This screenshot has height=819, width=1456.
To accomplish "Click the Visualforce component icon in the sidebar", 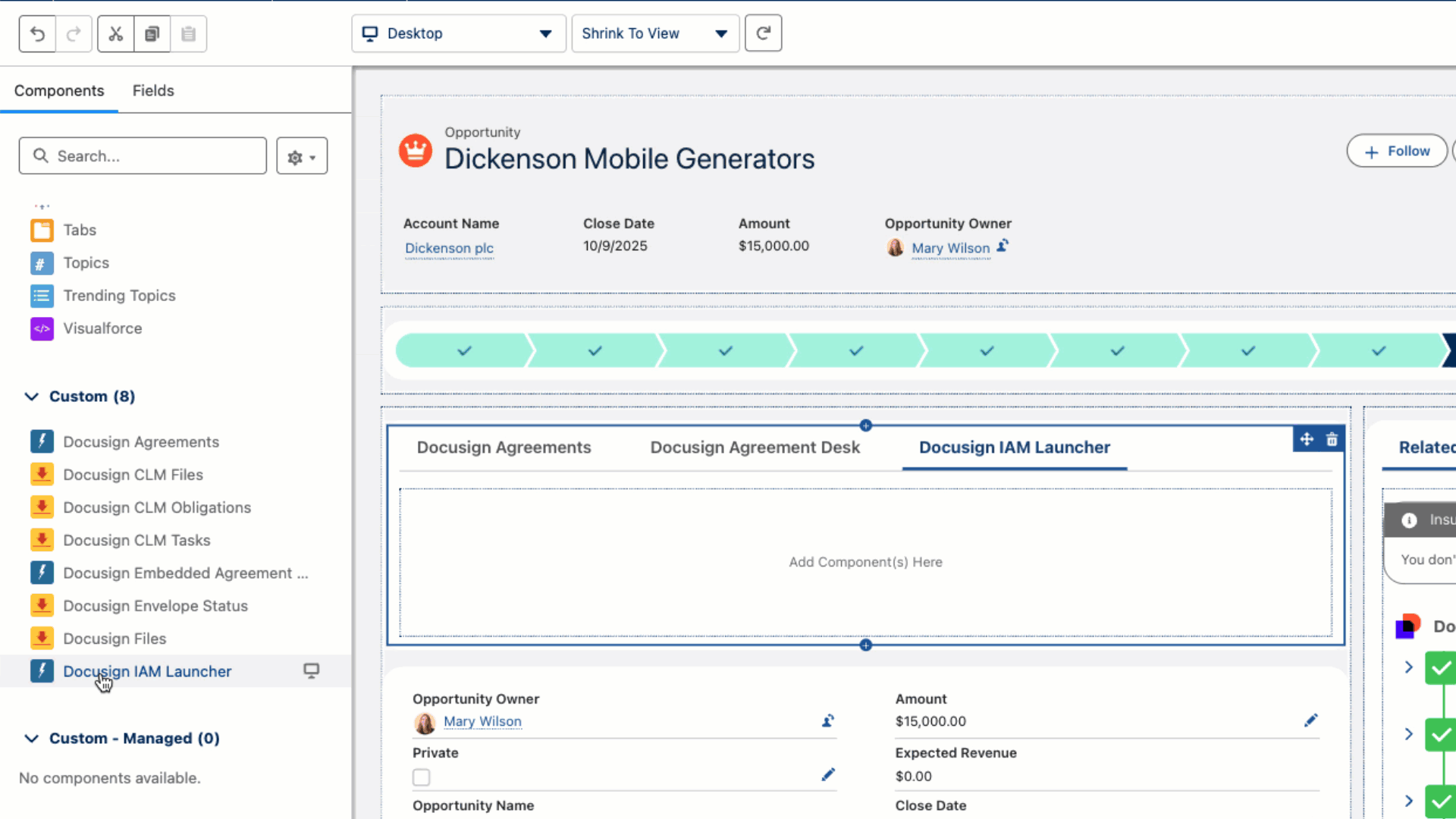I will tap(42, 328).
